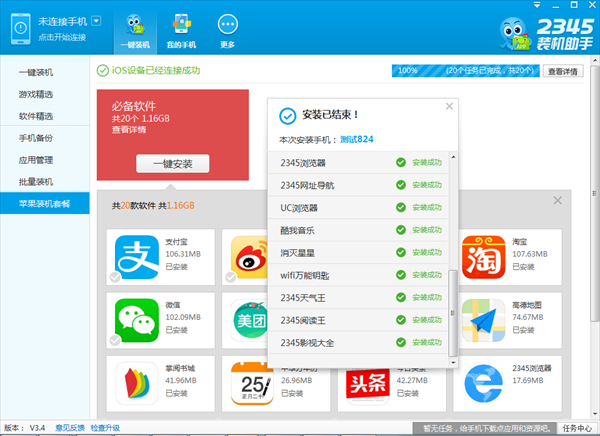Click the popup list scroll up arrow
Image resolution: width=600 pixels, height=436 pixels.
pos(453,157)
